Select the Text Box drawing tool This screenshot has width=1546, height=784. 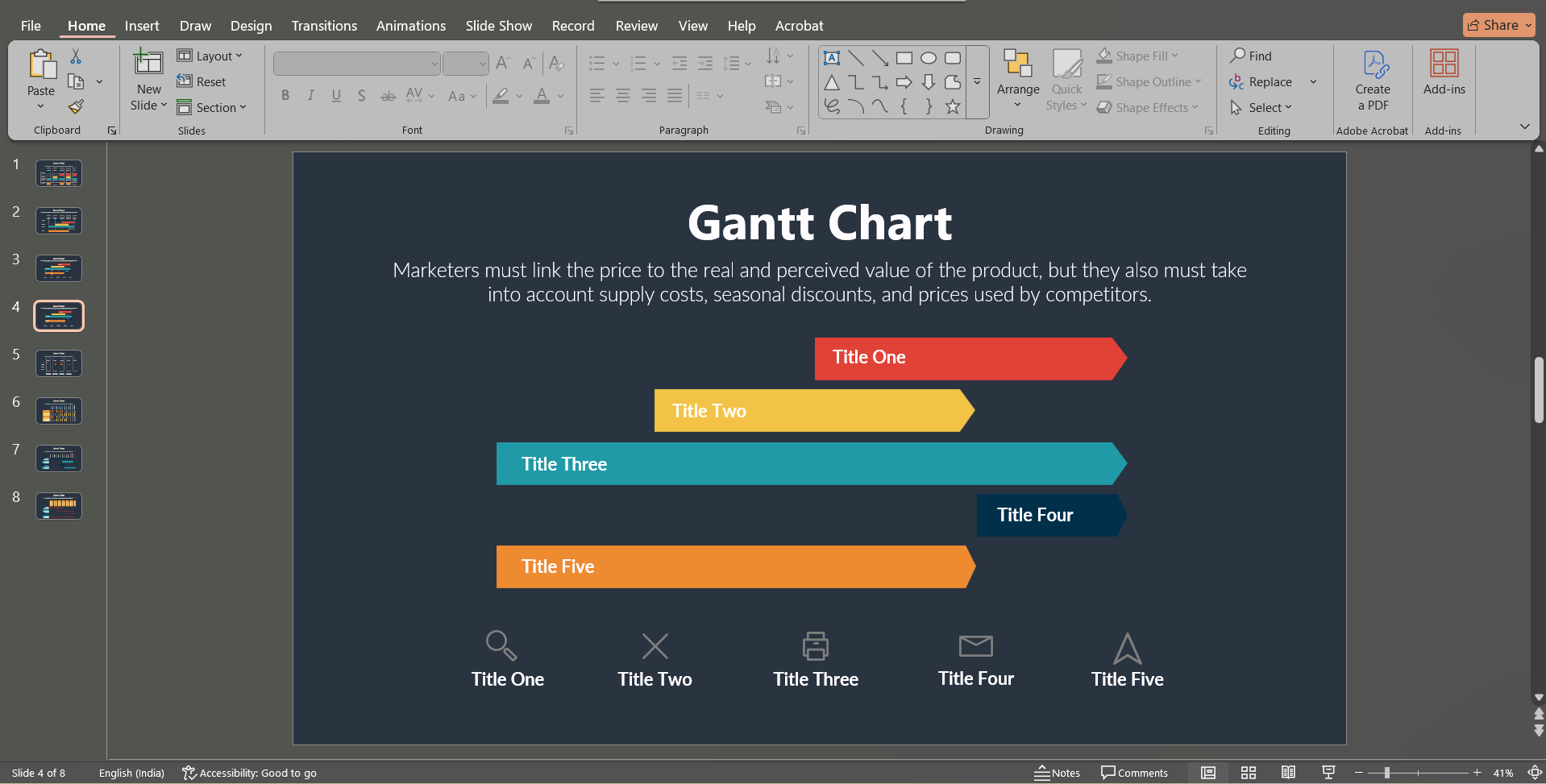(832, 57)
